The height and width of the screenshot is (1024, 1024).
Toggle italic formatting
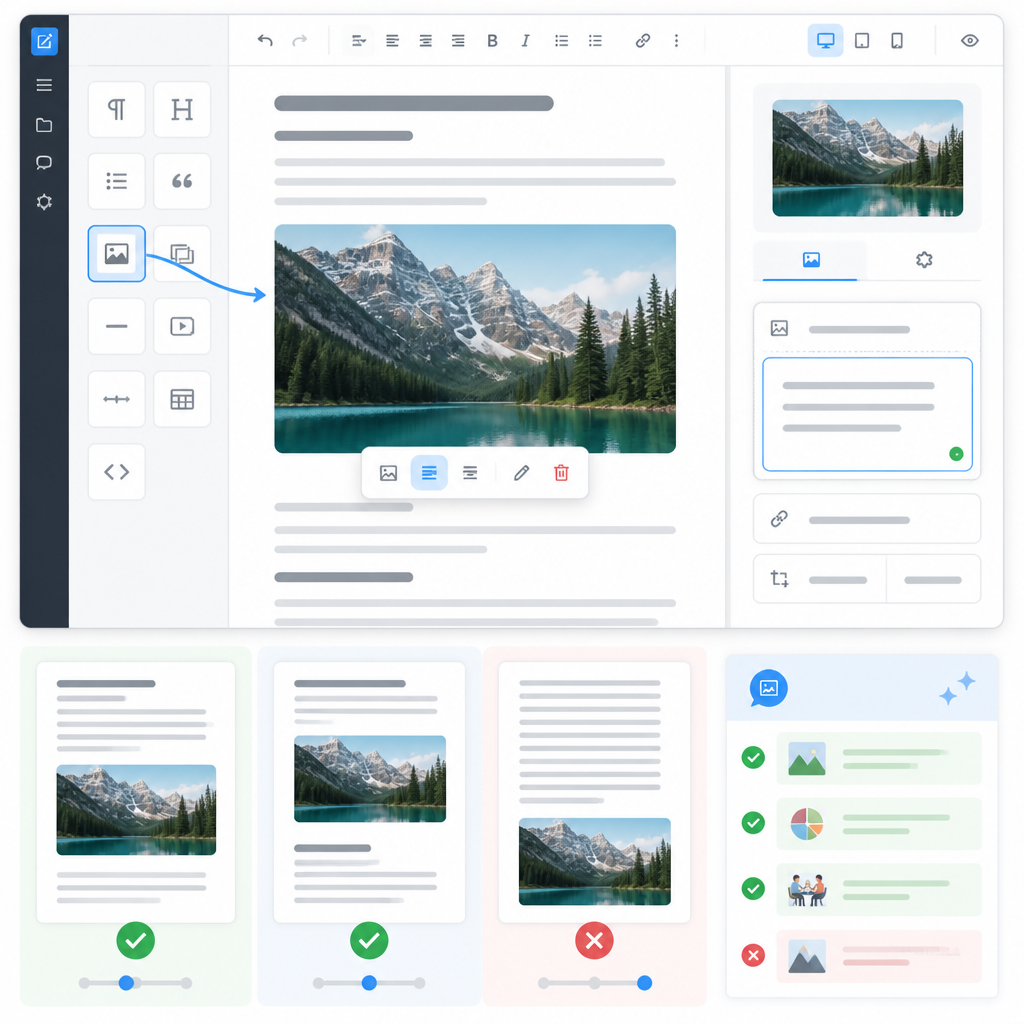pyautogui.click(x=525, y=40)
